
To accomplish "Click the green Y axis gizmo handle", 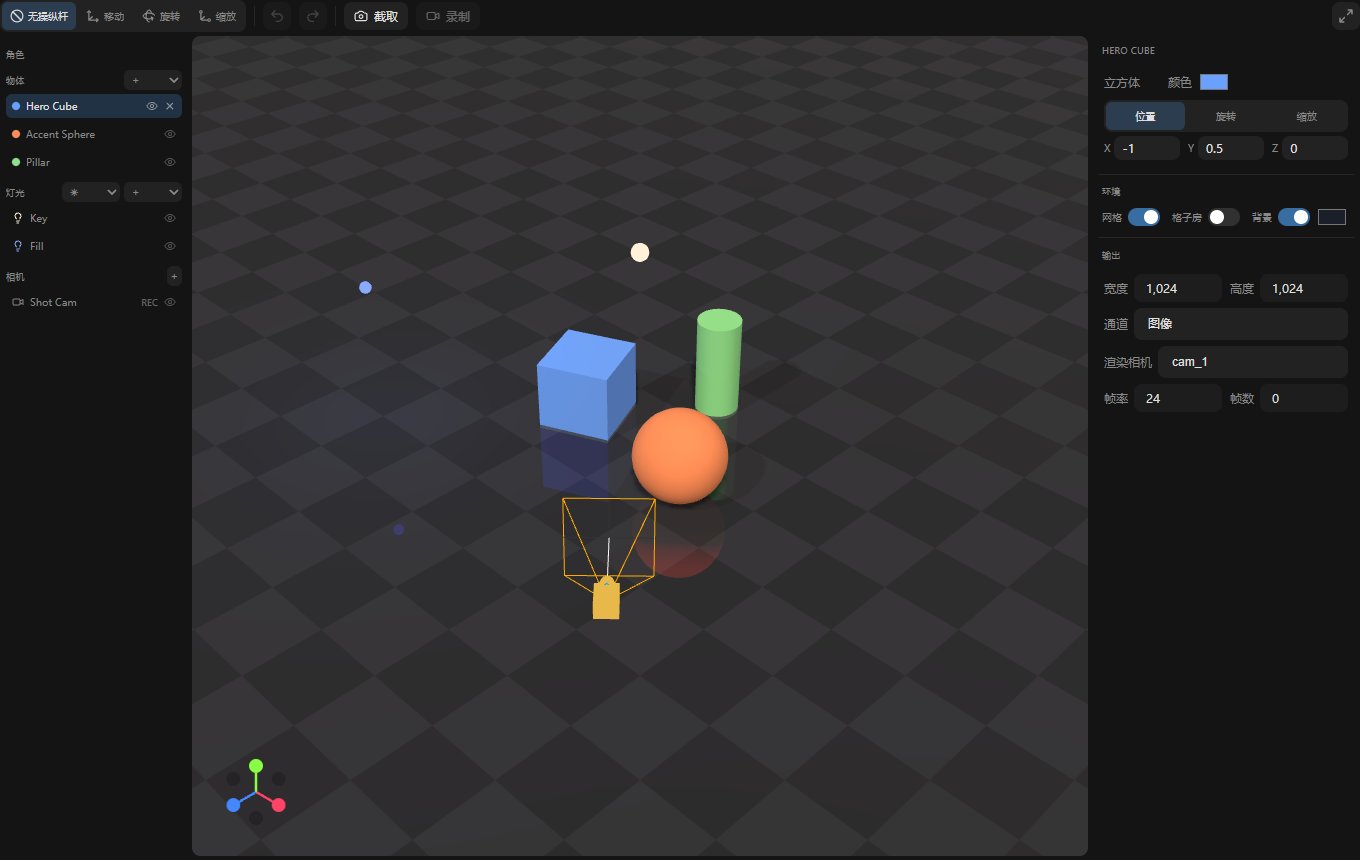I will pyautogui.click(x=256, y=765).
